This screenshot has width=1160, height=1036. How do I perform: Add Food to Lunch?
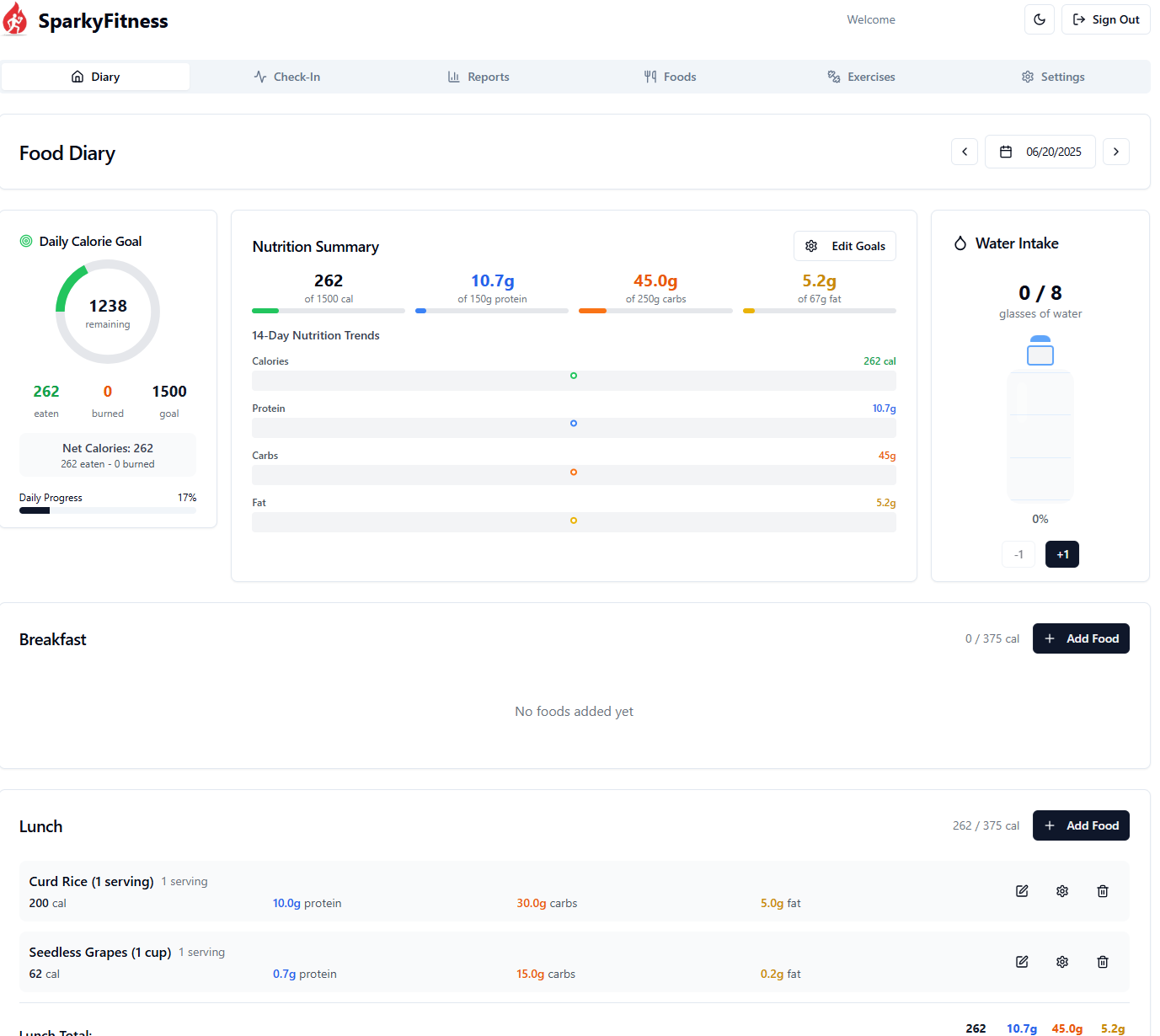pos(1081,825)
